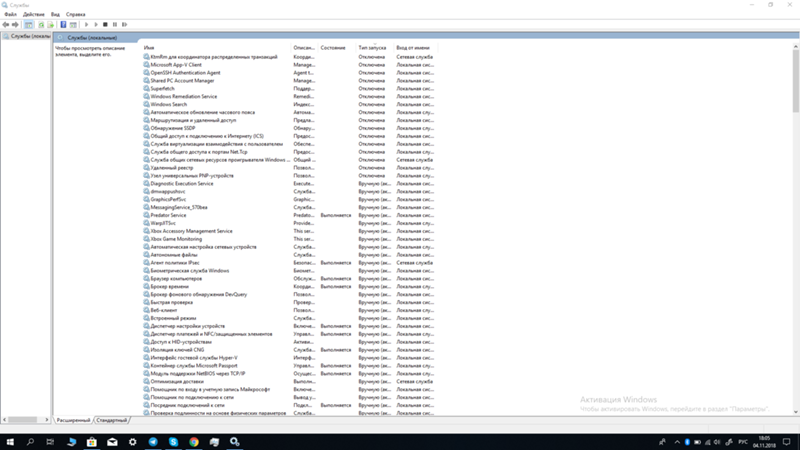Click the right arrow of the tree-pane scrollbar

coord(46,420)
